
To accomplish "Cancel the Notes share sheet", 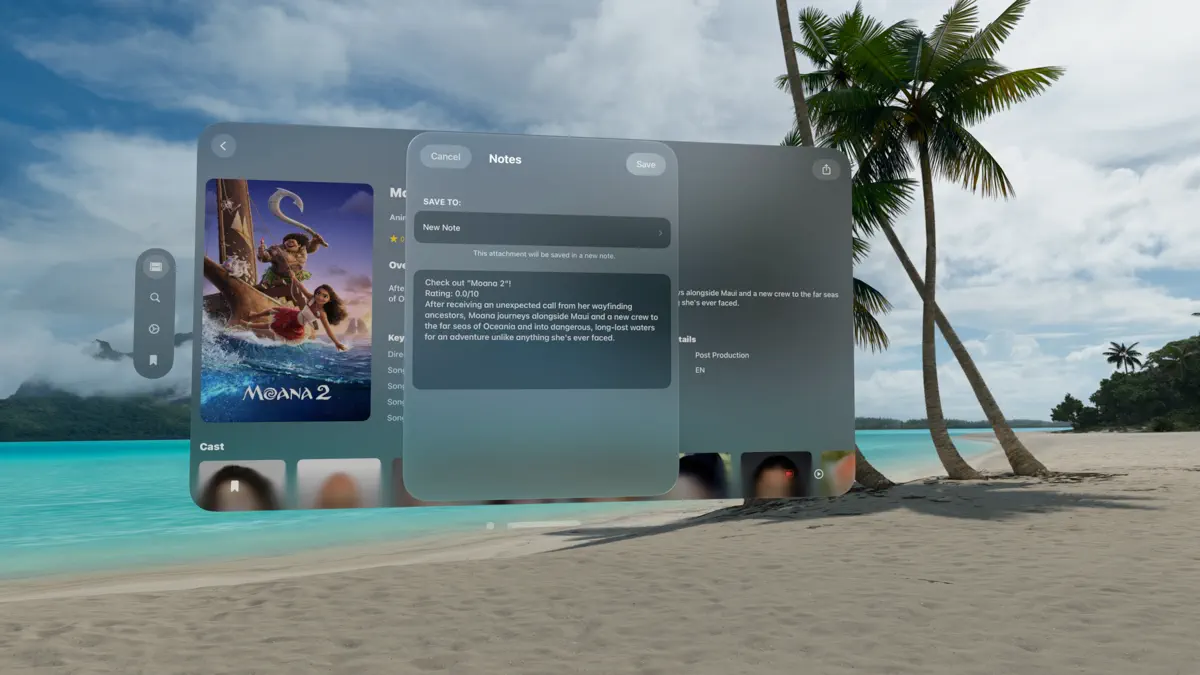I will pyautogui.click(x=444, y=157).
